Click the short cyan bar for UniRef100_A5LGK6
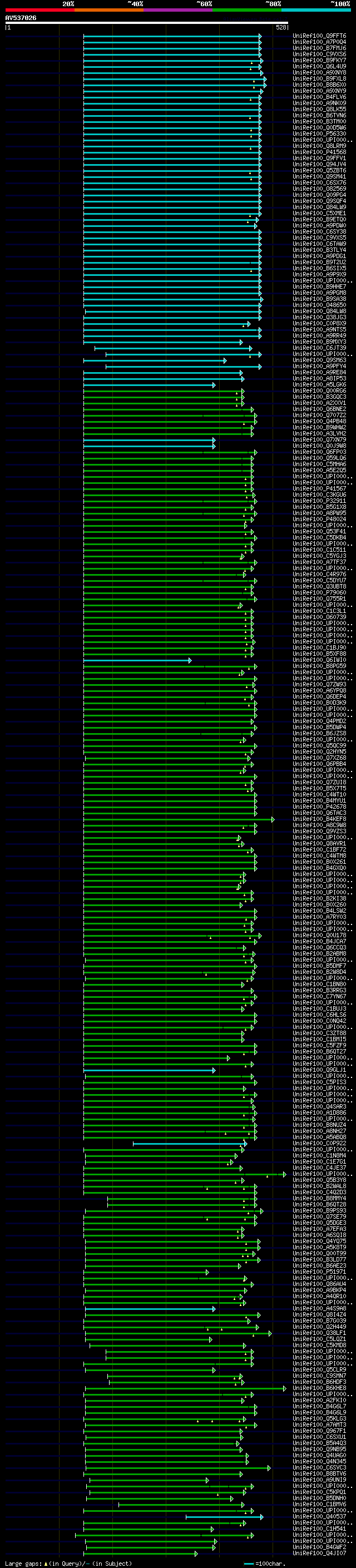356x1568 pixels. 150,385
